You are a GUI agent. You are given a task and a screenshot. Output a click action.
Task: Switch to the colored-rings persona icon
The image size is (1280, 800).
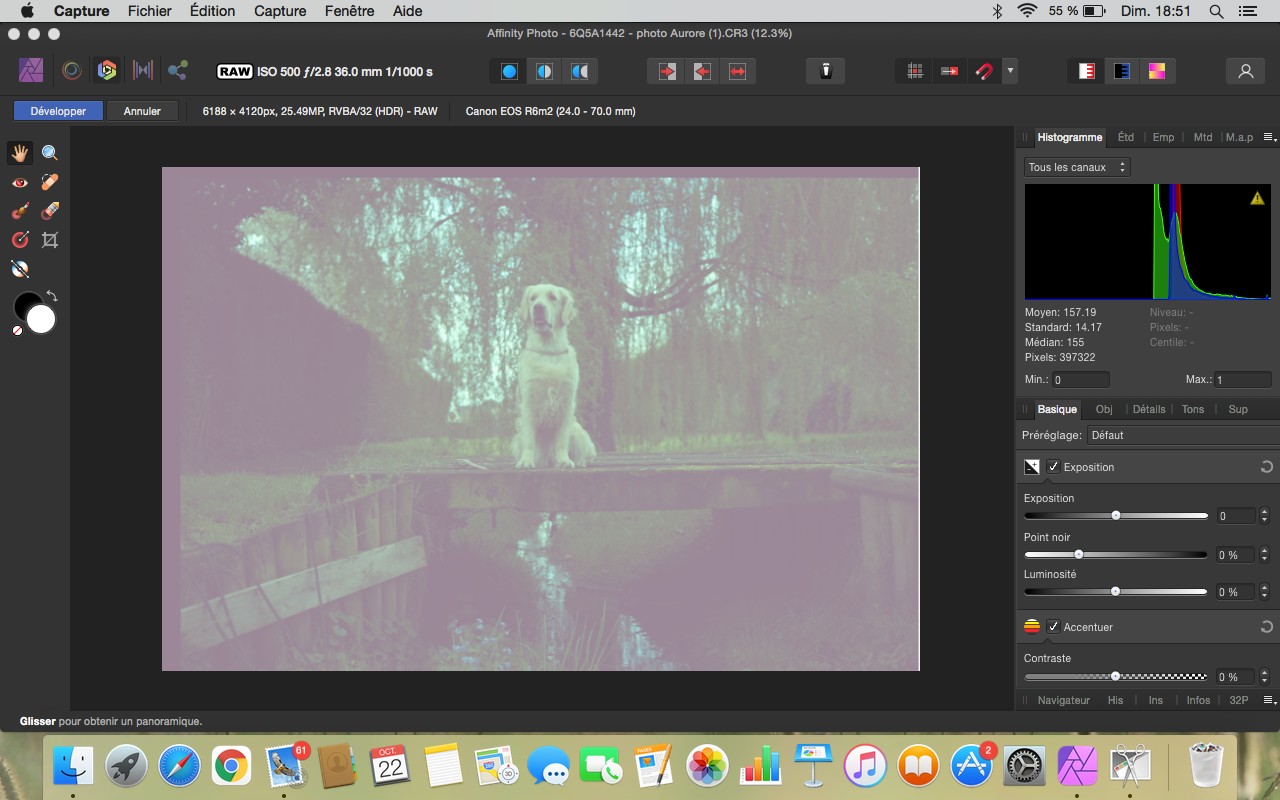(x=72, y=71)
